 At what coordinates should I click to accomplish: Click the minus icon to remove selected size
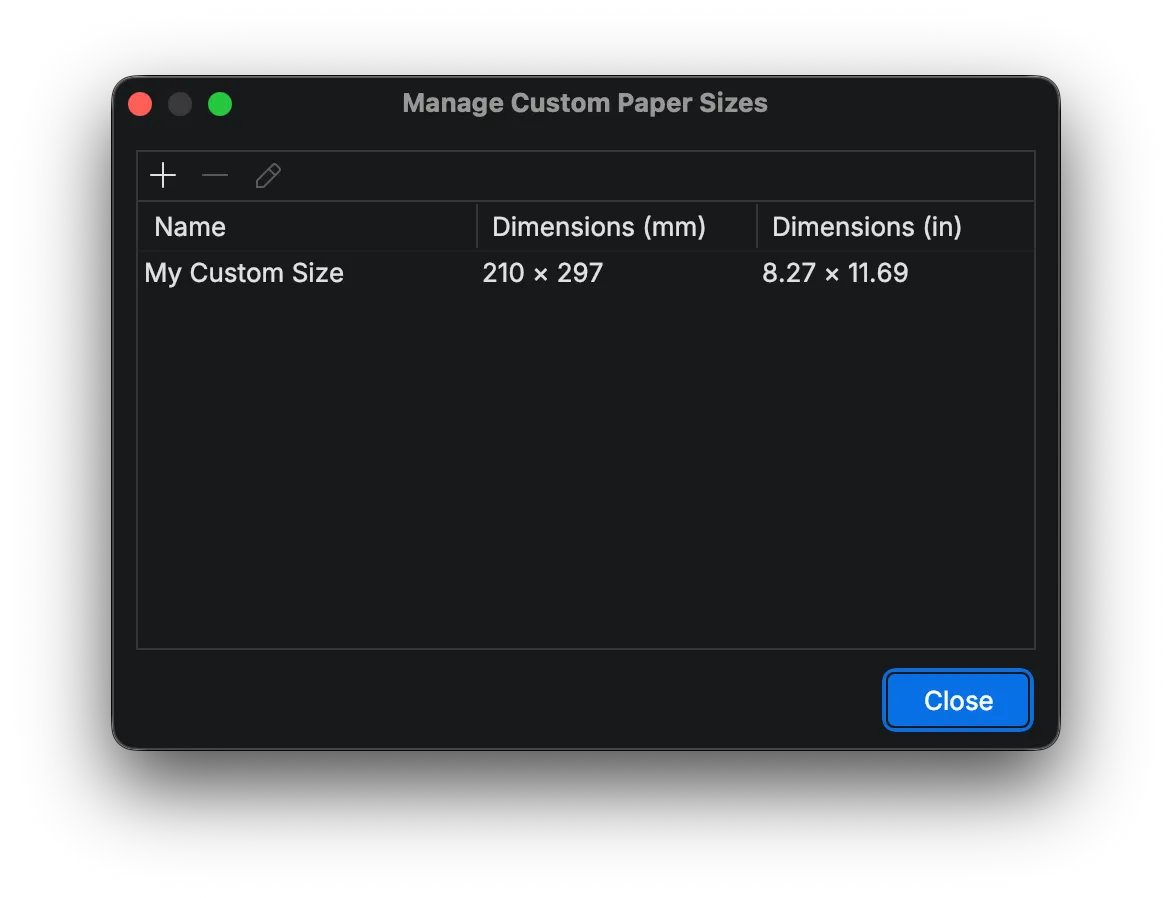click(x=214, y=175)
